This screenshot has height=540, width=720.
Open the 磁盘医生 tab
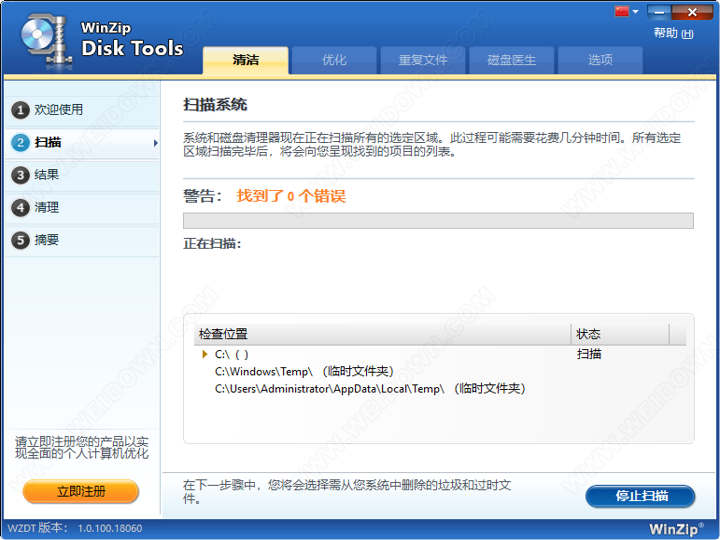point(512,60)
